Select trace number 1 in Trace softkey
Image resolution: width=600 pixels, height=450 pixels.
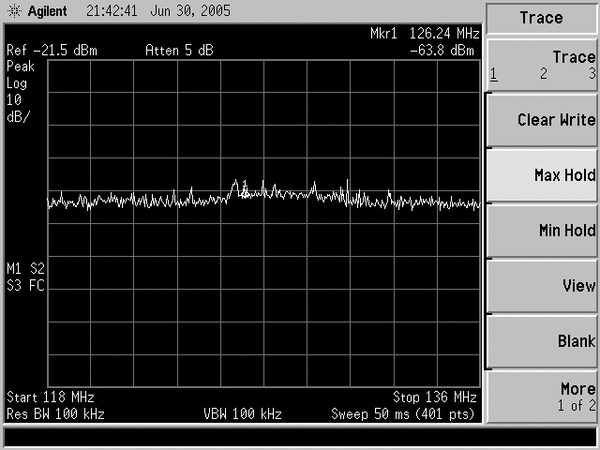click(x=494, y=74)
